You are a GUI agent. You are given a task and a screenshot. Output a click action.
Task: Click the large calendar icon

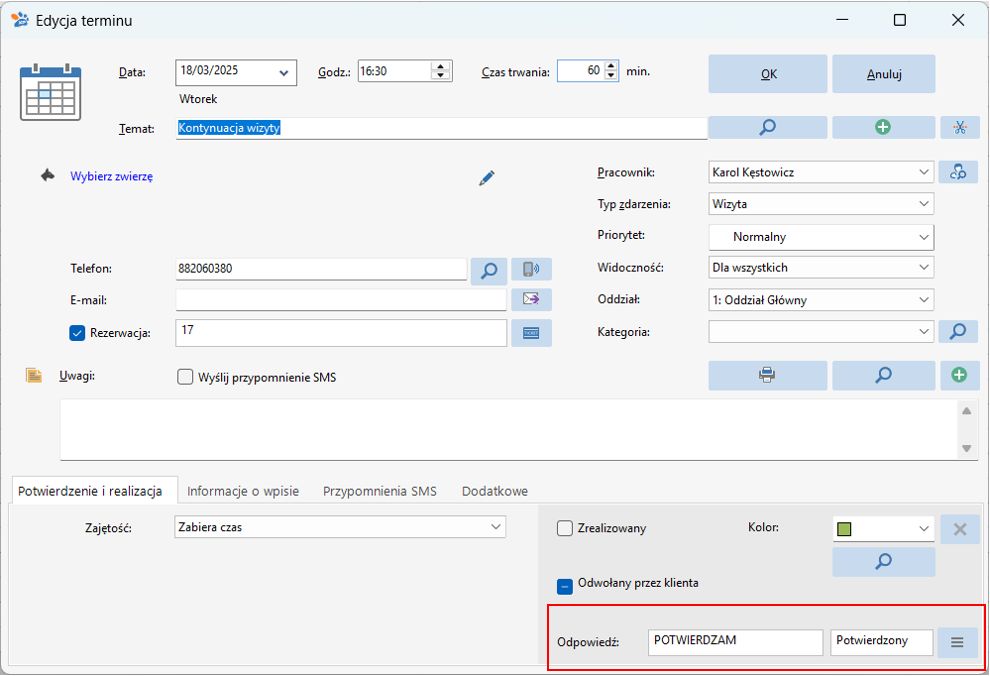51,92
